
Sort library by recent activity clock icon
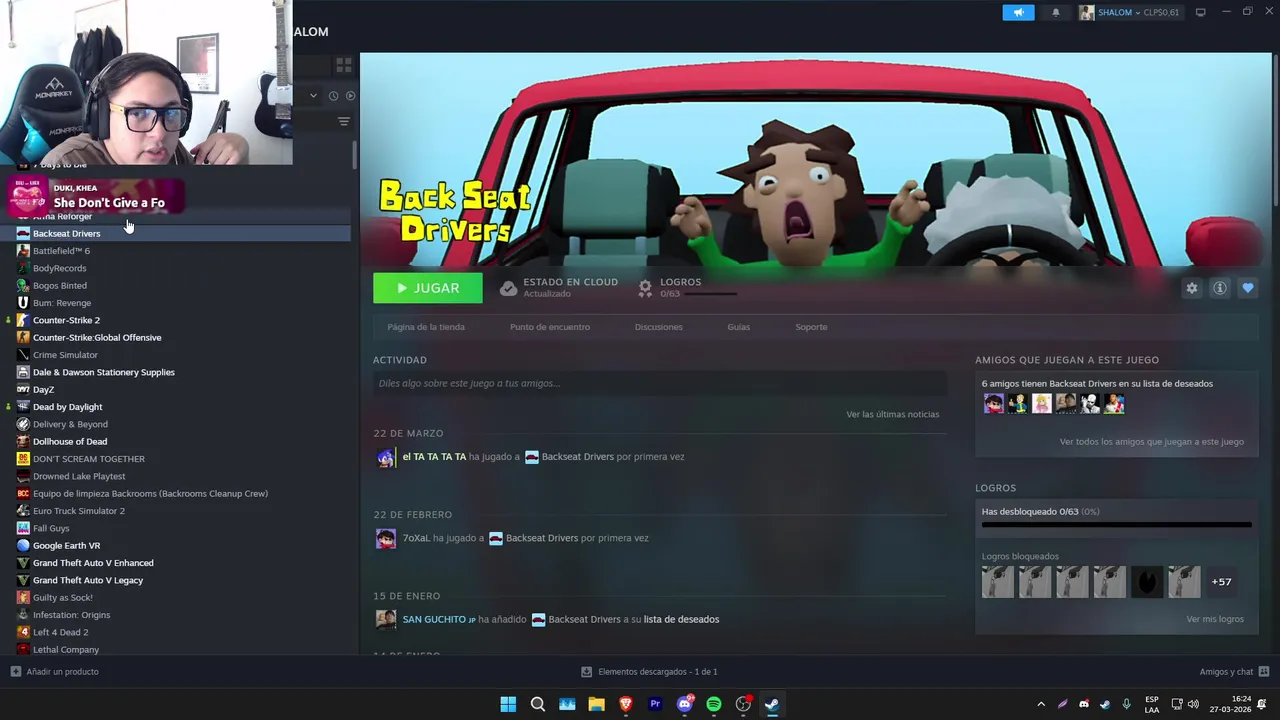tap(333, 96)
